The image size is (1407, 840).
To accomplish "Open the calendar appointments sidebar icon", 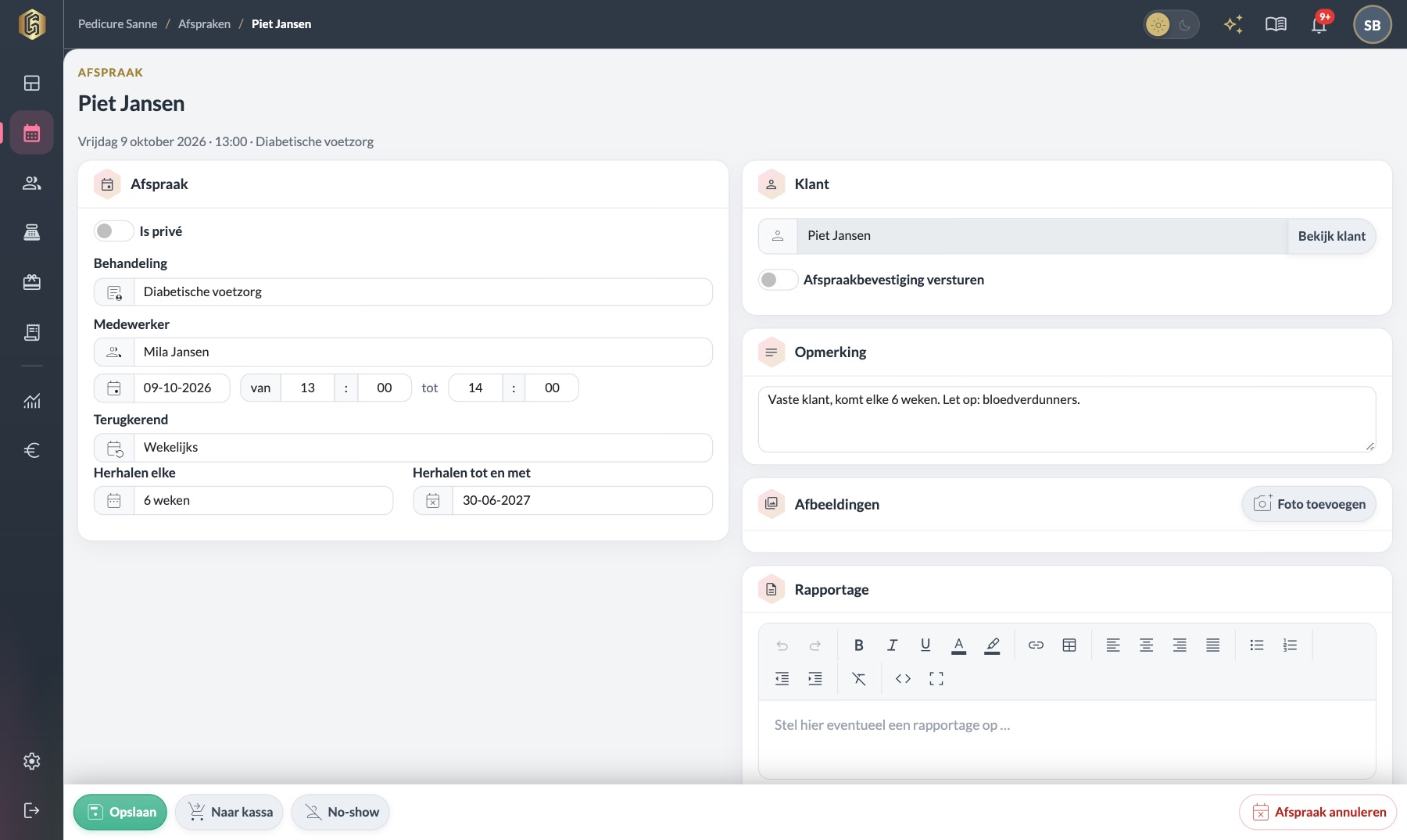I will [32, 133].
